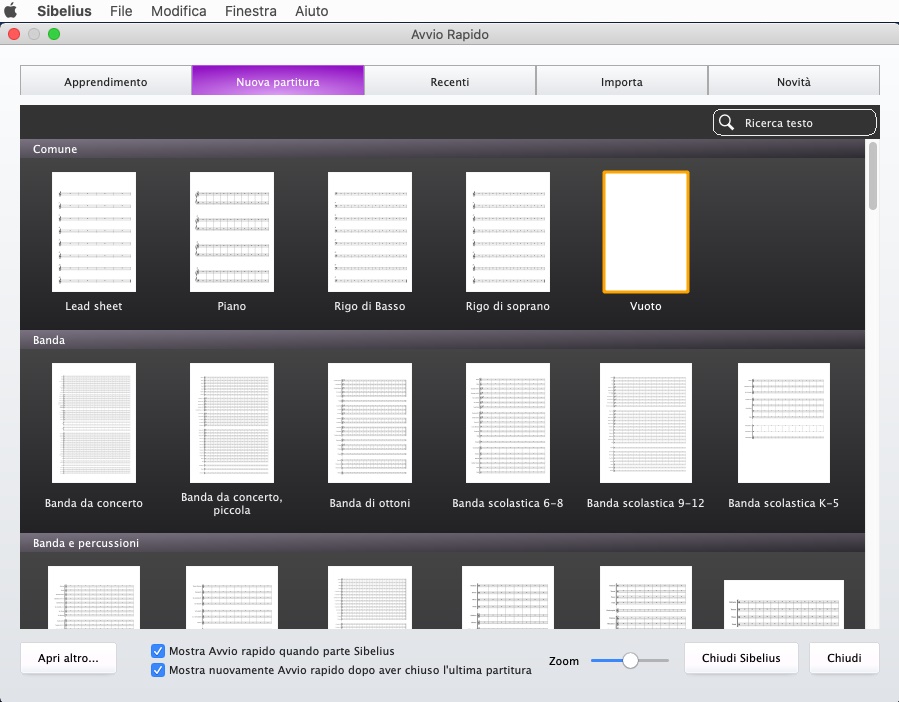Toggle Mostra Avvio rapido quando parte Sibelius
899x702 pixels.
click(158, 651)
